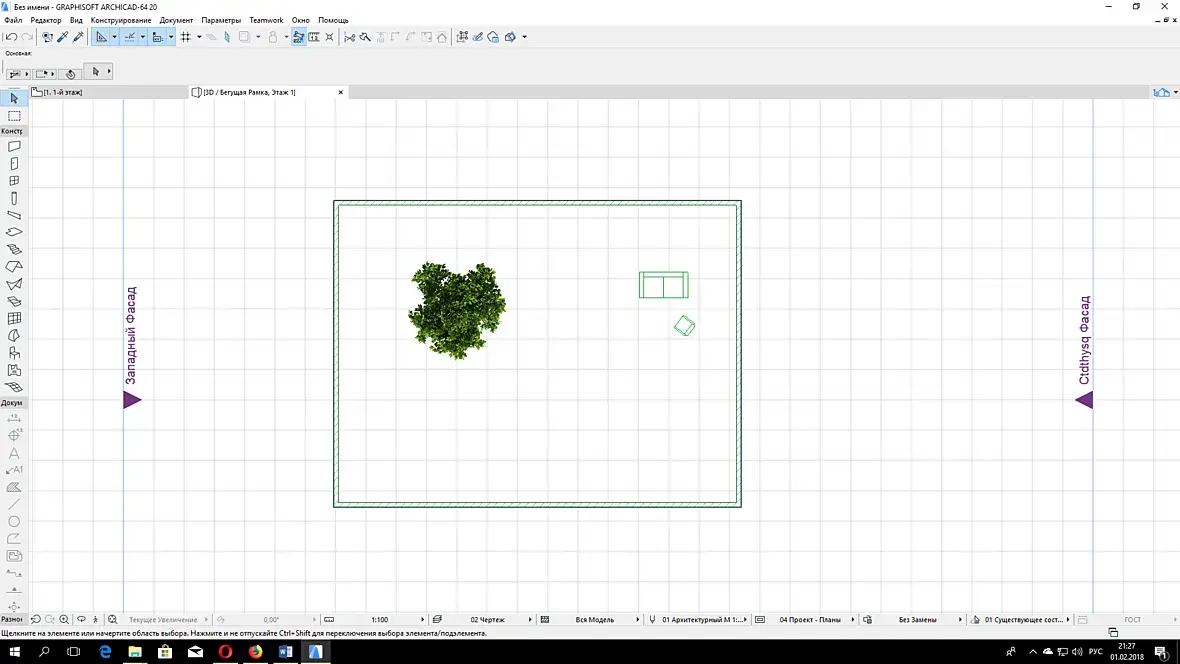This screenshot has height=664, width=1180.
Task: Open Word from the Windows taskbar
Action: [x=285, y=652]
